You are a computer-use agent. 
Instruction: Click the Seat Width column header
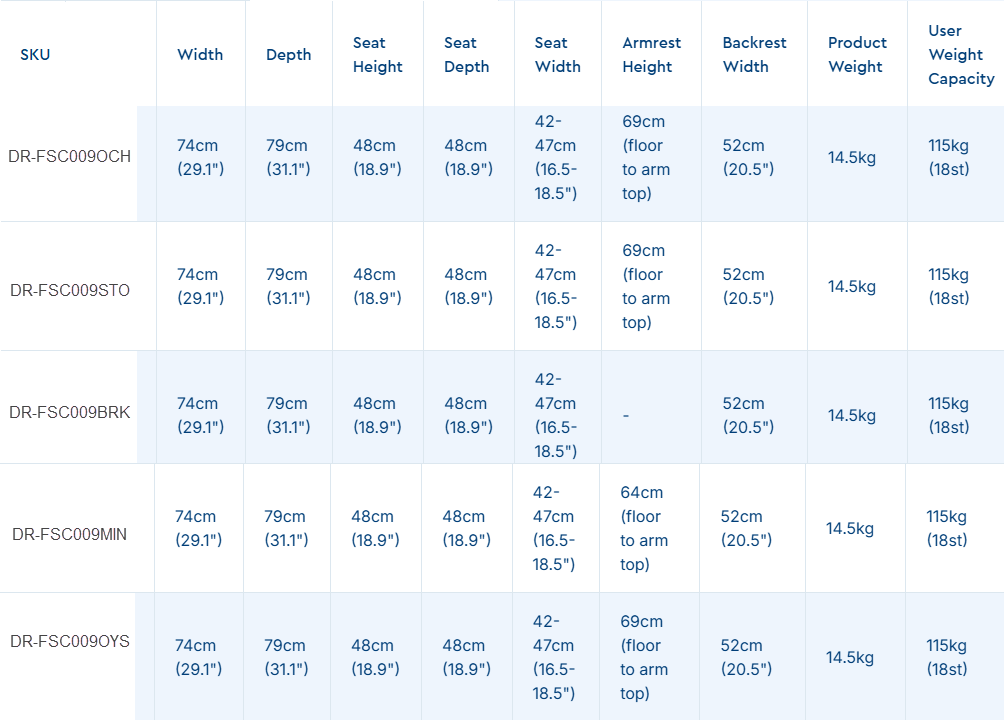pyautogui.click(x=557, y=54)
